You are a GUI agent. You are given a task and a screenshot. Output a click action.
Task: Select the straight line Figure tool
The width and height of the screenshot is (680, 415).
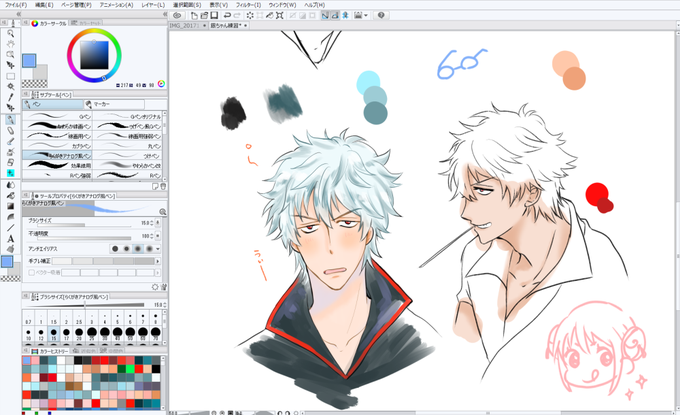11,228
